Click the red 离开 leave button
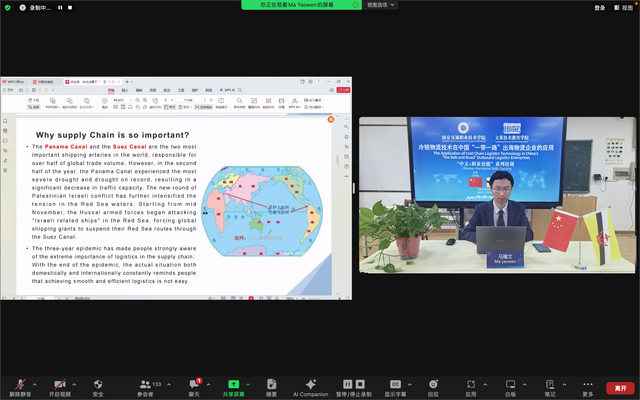This screenshot has height=400, width=640. point(620,387)
